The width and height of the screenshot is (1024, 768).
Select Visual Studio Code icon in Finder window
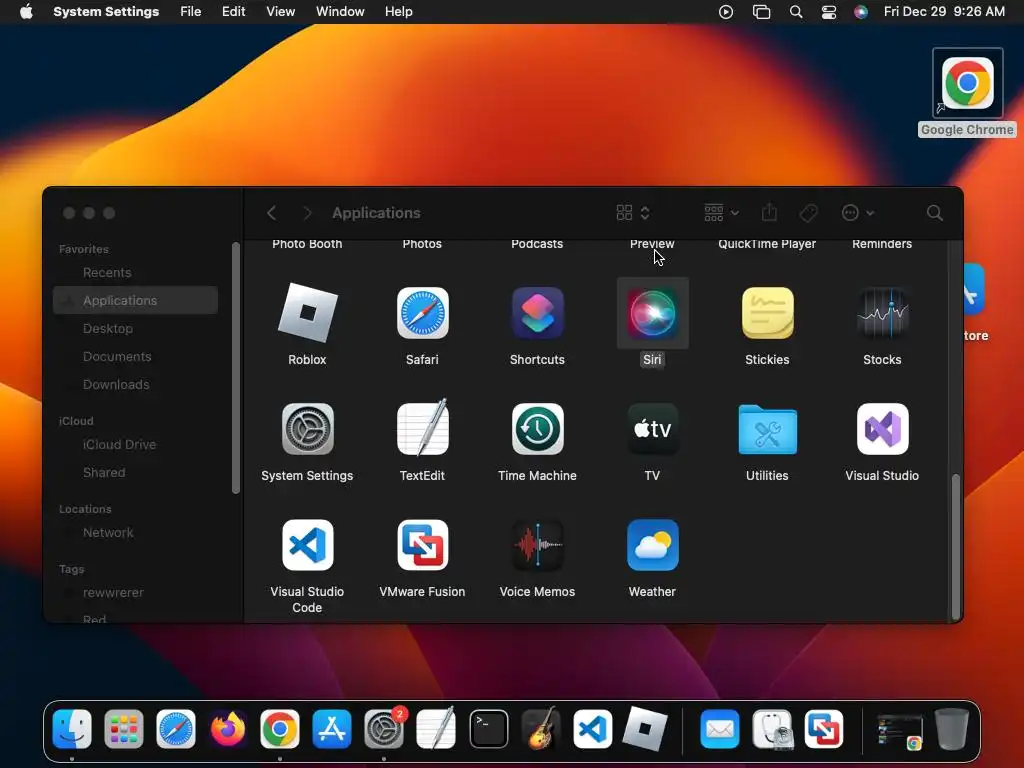(308, 545)
